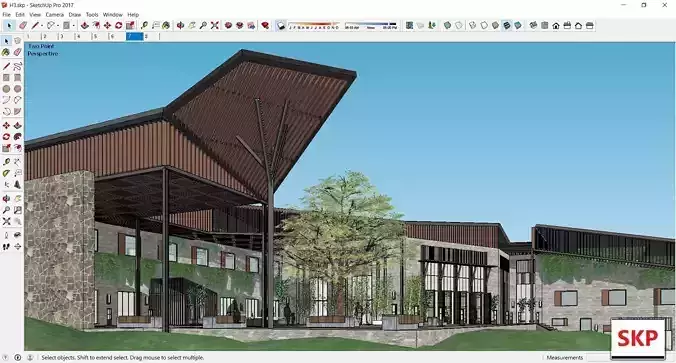Select the Section Plane tool
The height and width of the screenshot is (363, 676).
click(17, 247)
